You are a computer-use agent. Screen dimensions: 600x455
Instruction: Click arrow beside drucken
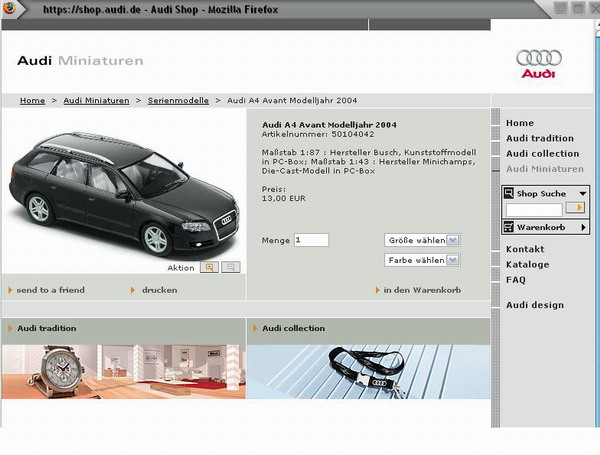(x=133, y=290)
